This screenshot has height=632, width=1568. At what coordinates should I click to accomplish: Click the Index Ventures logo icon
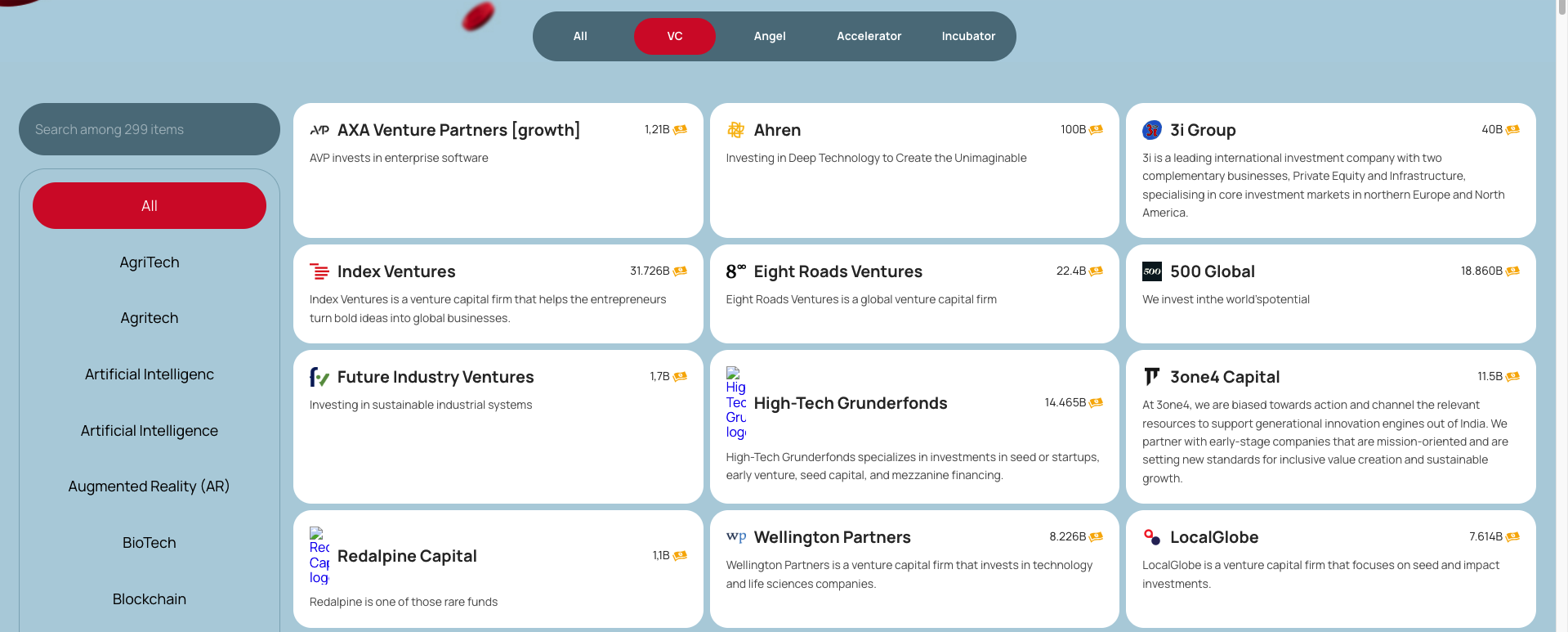pos(319,271)
